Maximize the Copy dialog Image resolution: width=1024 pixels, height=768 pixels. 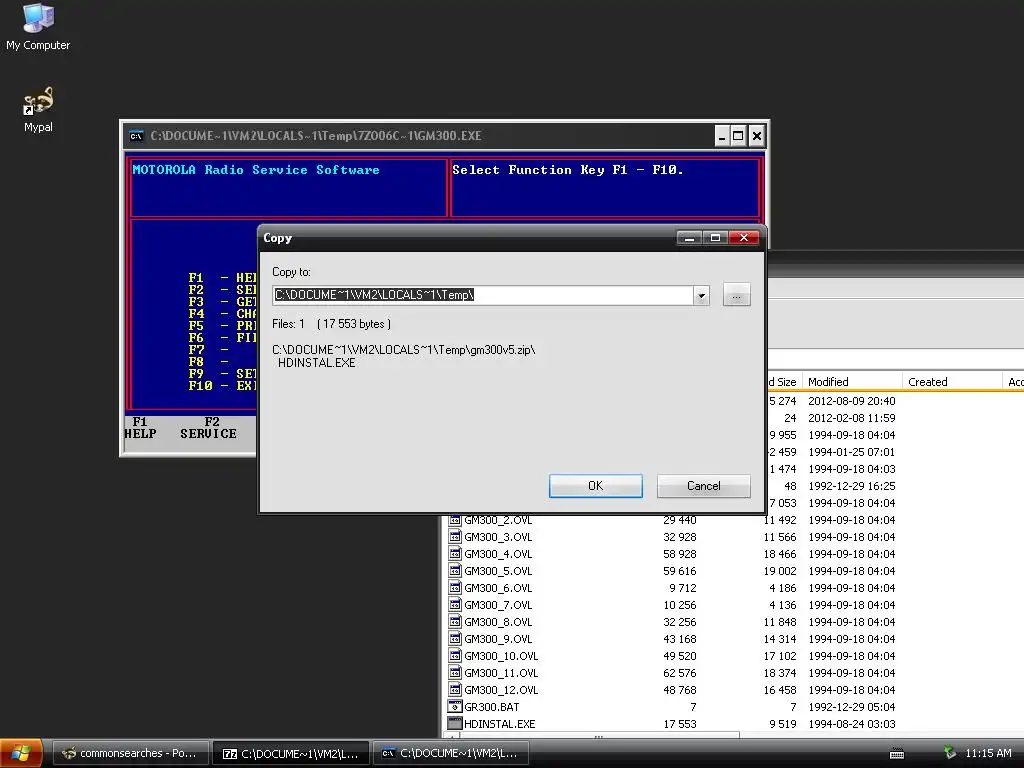click(x=715, y=238)
